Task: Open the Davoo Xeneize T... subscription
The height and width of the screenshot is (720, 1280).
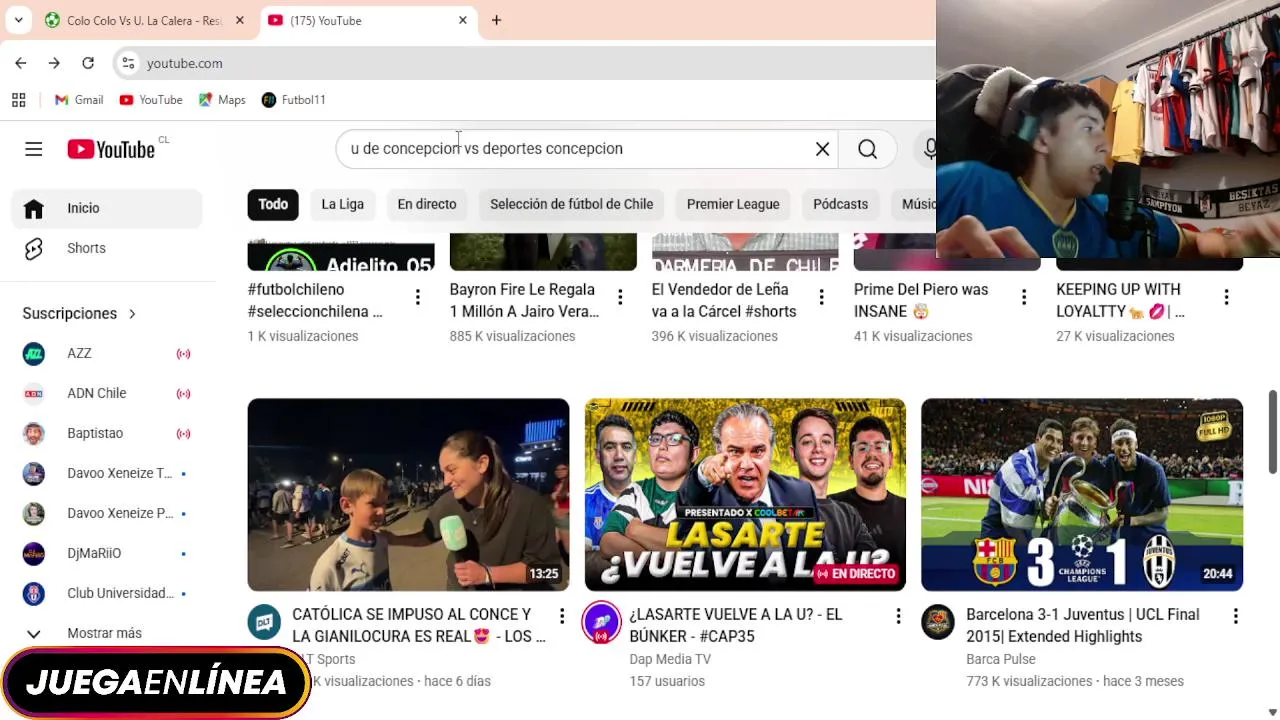Action: pos(107,473)
